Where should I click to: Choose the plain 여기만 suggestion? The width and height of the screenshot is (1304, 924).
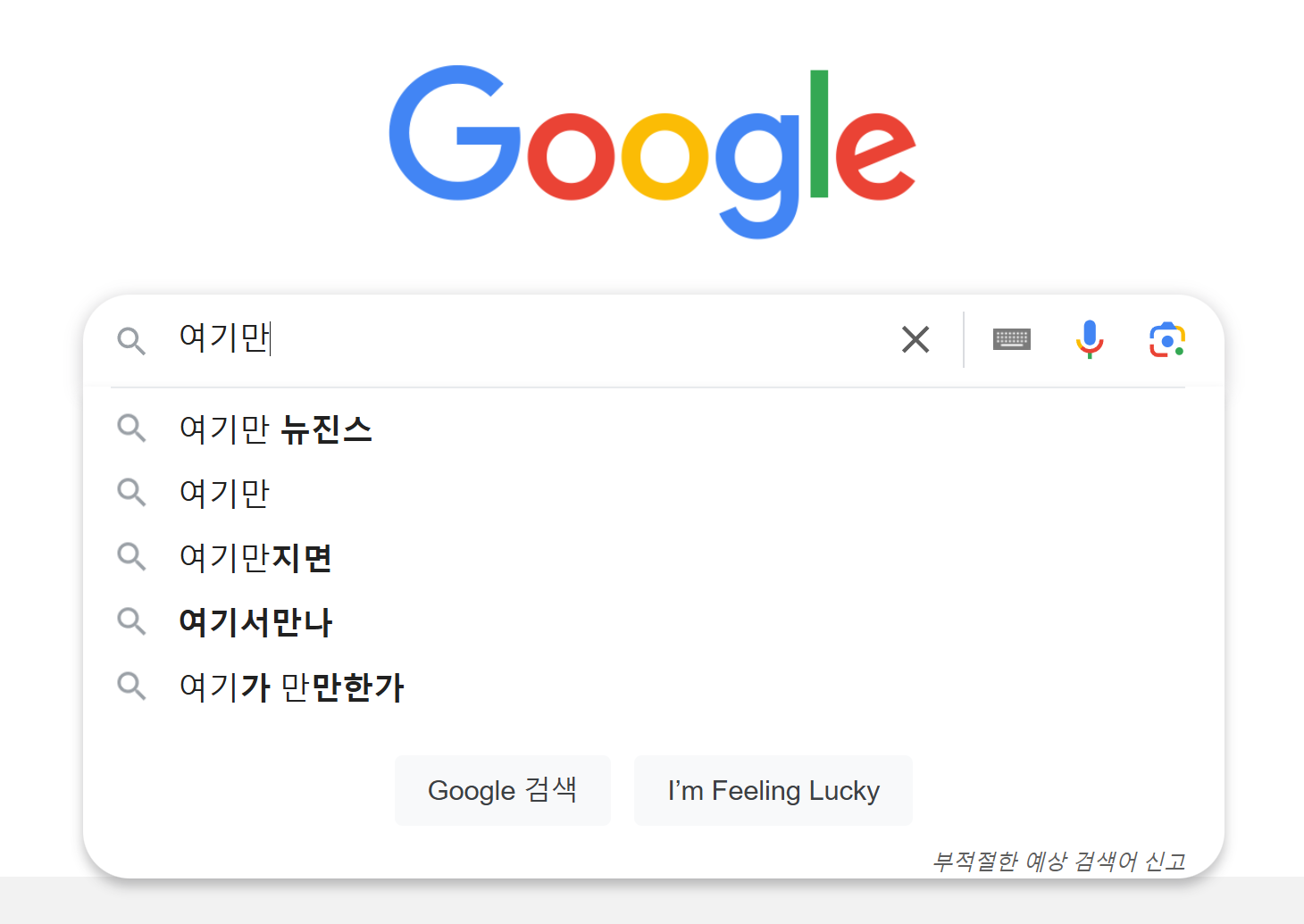(x=224, y=493)
